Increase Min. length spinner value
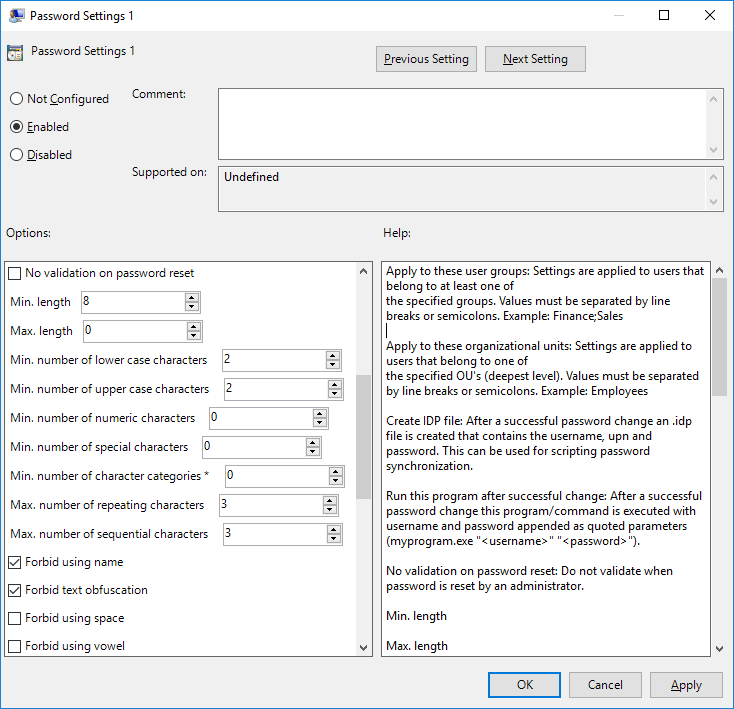 [x=192, y=297]
